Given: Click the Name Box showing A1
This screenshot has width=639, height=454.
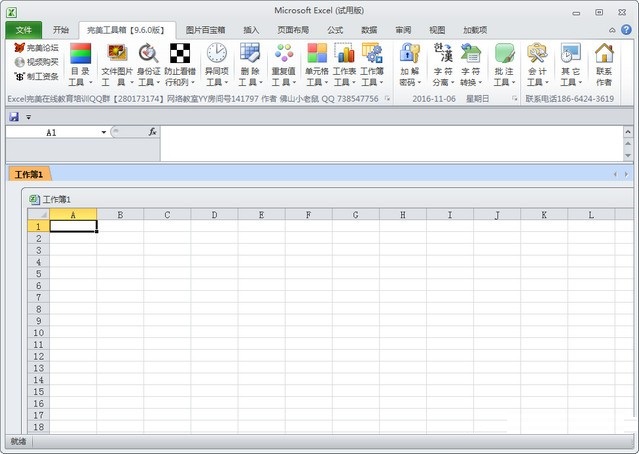Looking at the screenshot, I should coord(52,132).
